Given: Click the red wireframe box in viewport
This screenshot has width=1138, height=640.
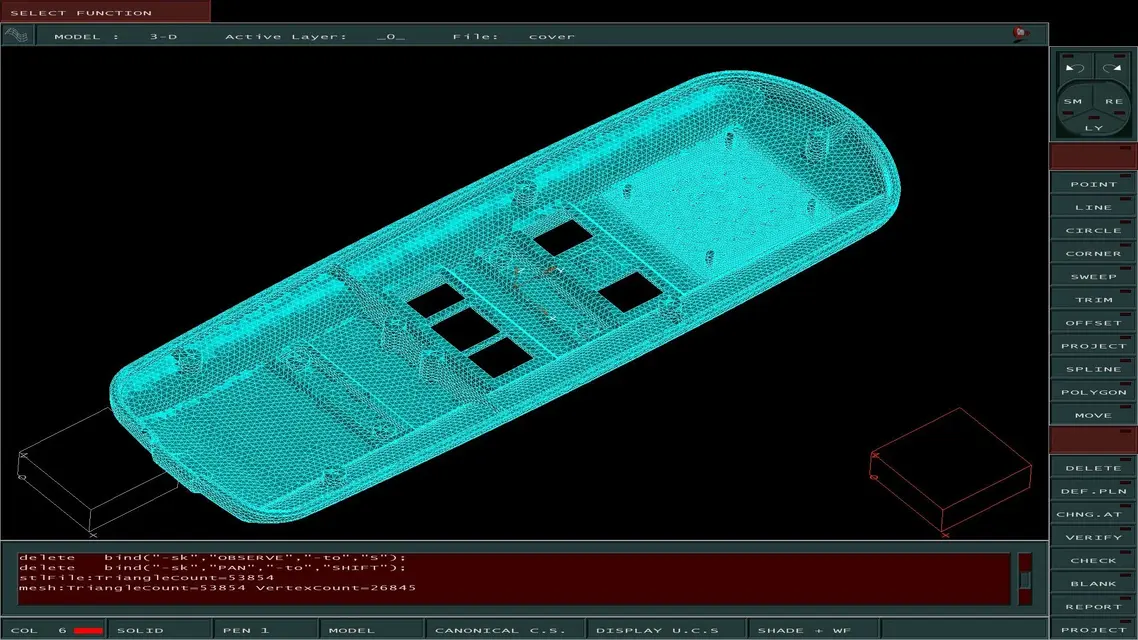Looking at the screenshot, I should pyautogui.click(x=951, y=472).
